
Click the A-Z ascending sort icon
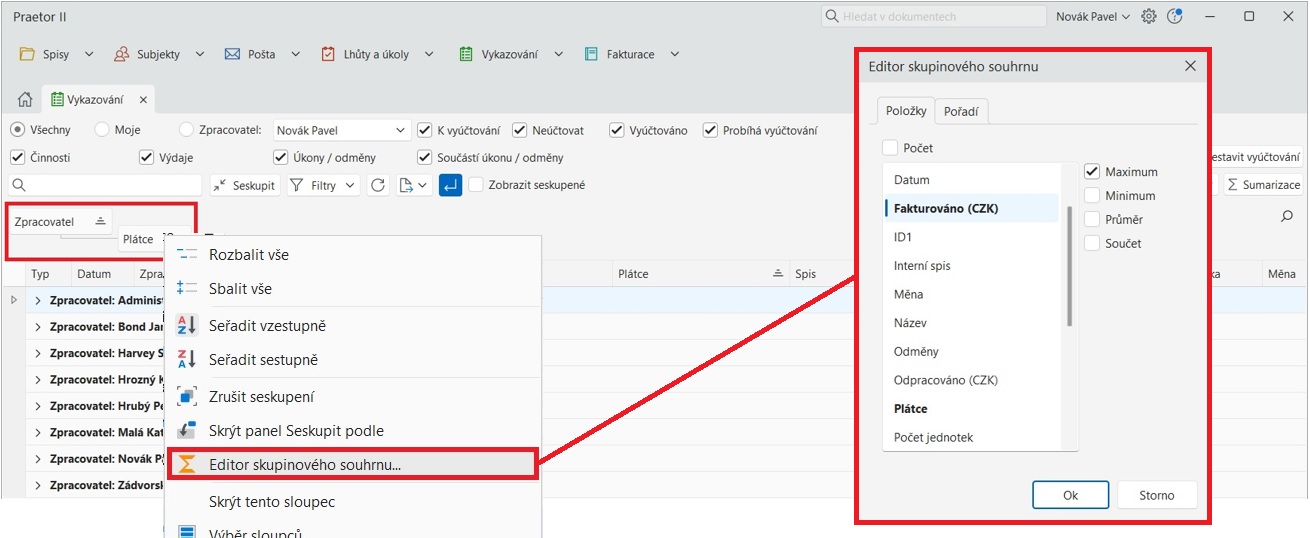point(187,326)
